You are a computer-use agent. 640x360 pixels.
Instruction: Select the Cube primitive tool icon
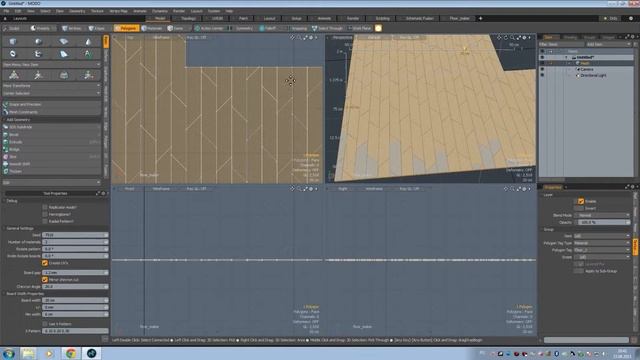pyautogui.click(x=13, y=42)
